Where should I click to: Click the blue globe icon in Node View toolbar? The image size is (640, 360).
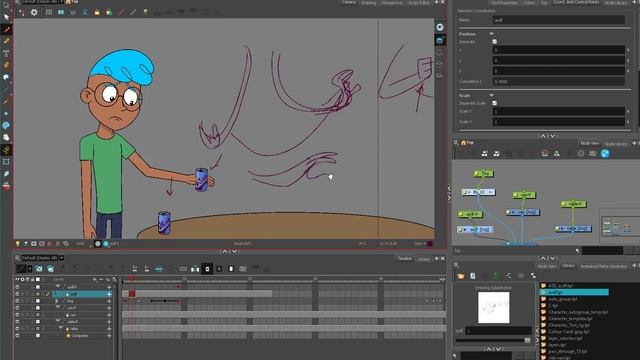click(x=605, y=153)
